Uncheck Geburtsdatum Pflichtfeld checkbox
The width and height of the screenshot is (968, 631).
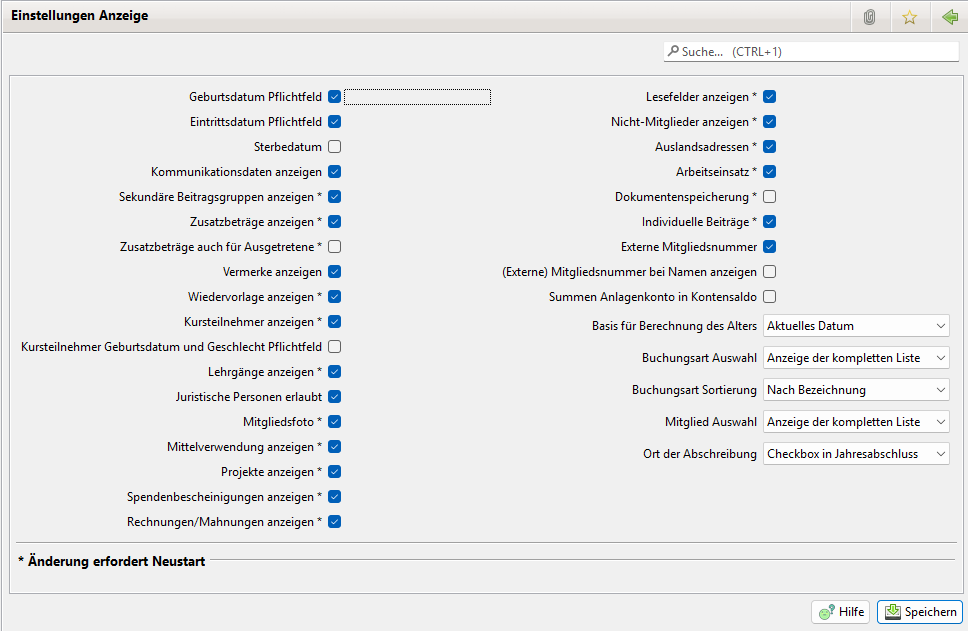click(x=335, y=97)
